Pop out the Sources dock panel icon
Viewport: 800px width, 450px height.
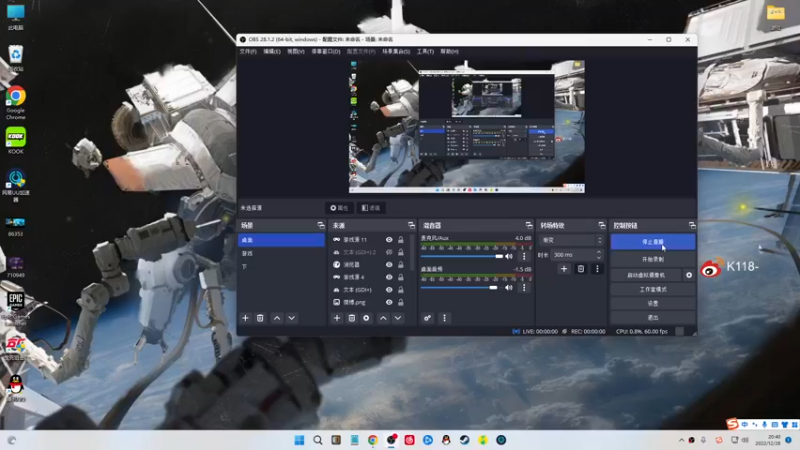(411, 225)
